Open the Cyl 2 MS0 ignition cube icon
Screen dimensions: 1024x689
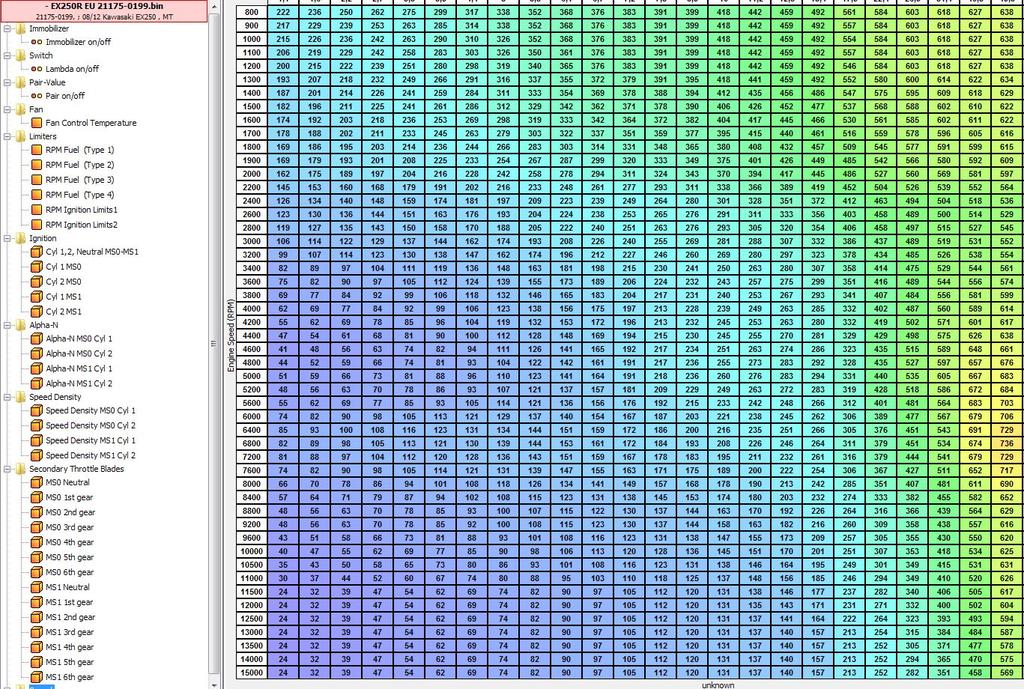point(37,281)
